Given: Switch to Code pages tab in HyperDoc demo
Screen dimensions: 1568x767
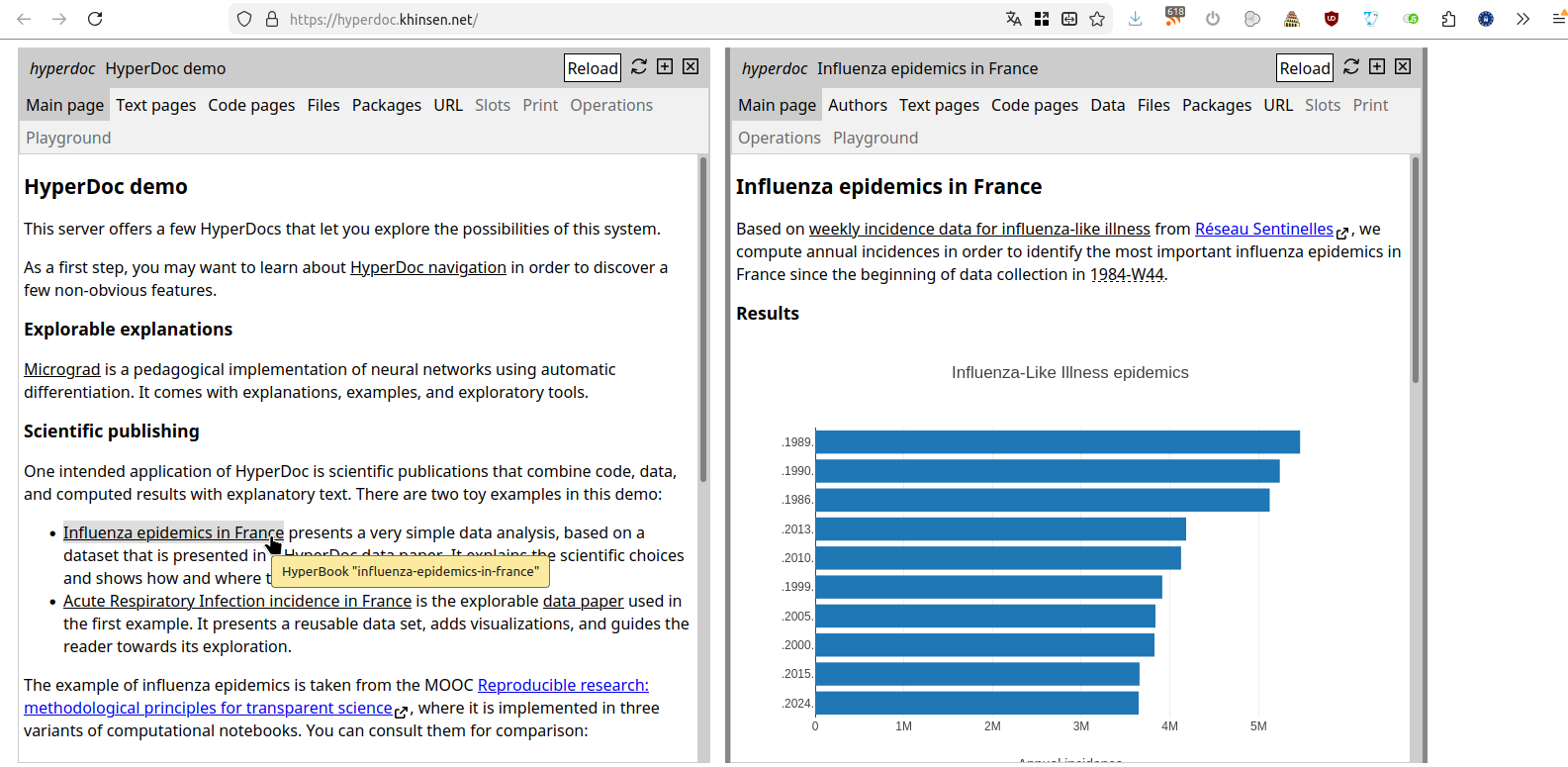Looking at the screenshot, I should [x=251, y=105].
